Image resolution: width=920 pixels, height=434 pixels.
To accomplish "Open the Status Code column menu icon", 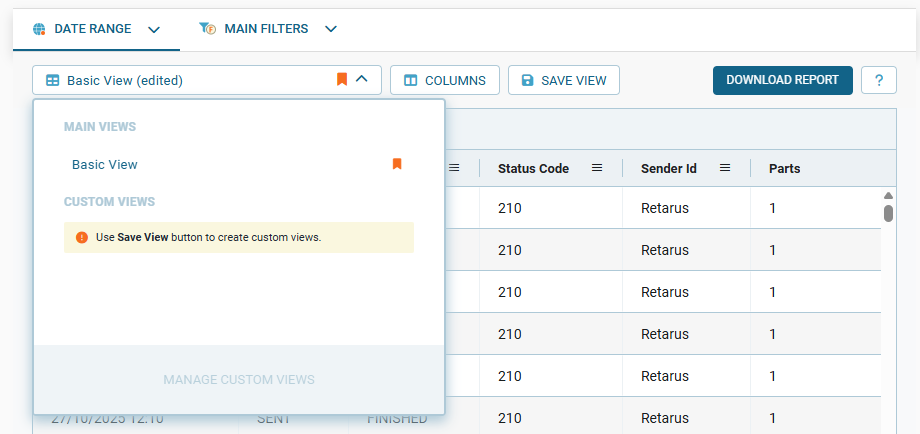I will 597,168.
